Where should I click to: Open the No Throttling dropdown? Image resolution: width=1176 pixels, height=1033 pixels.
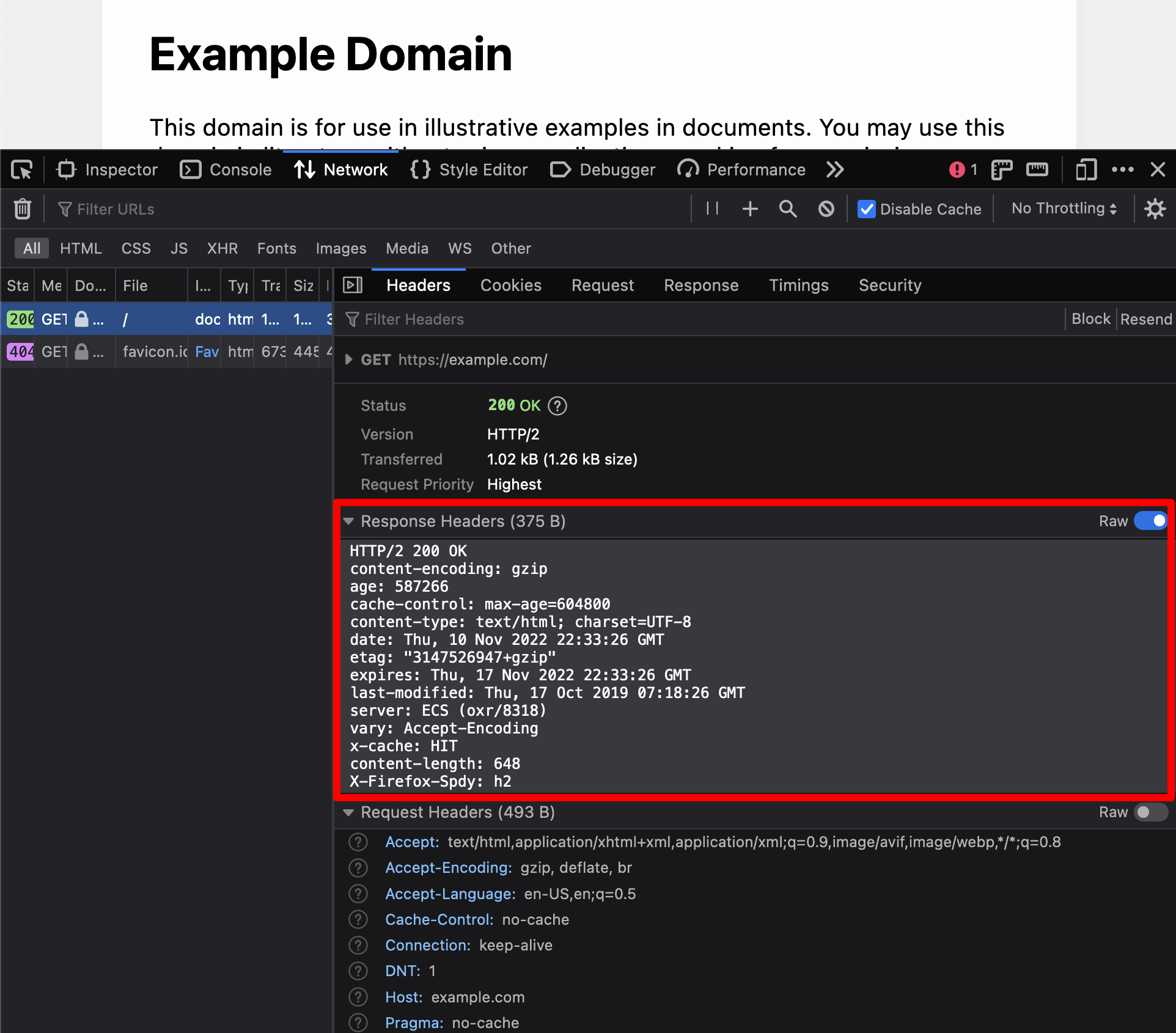click(1064, 209)
